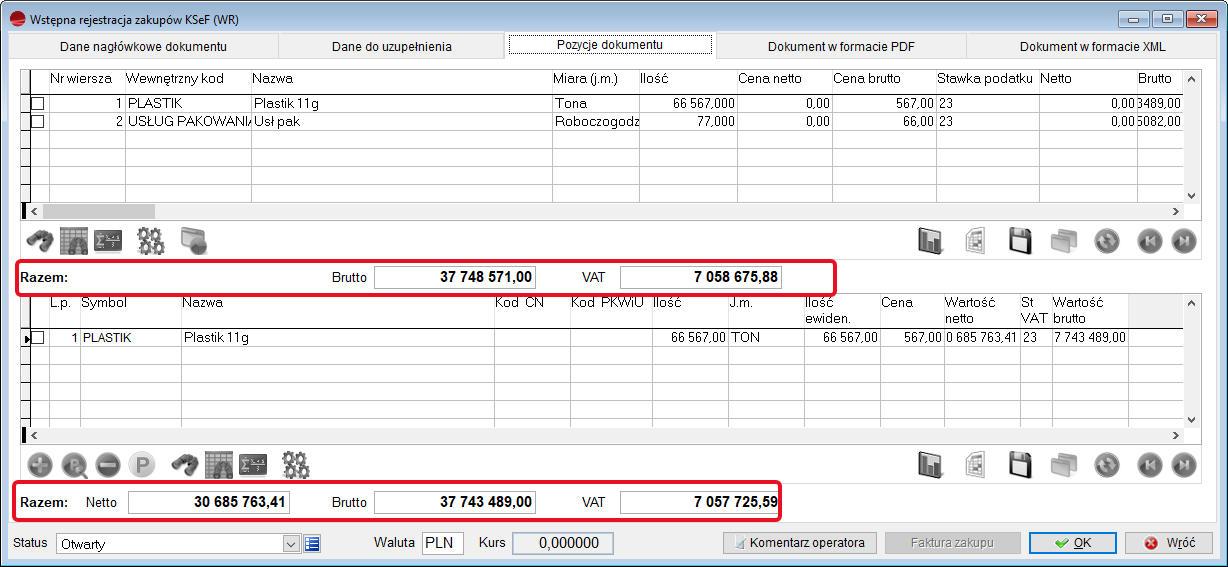
Task: Click refresh icon in upper toolbar
Action: pyautogui.click(x=1106, y=241)
